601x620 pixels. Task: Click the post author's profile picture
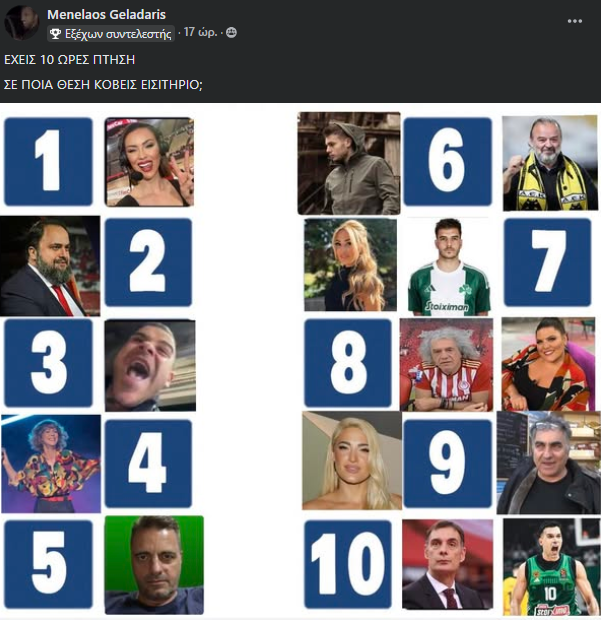point(21,23)
